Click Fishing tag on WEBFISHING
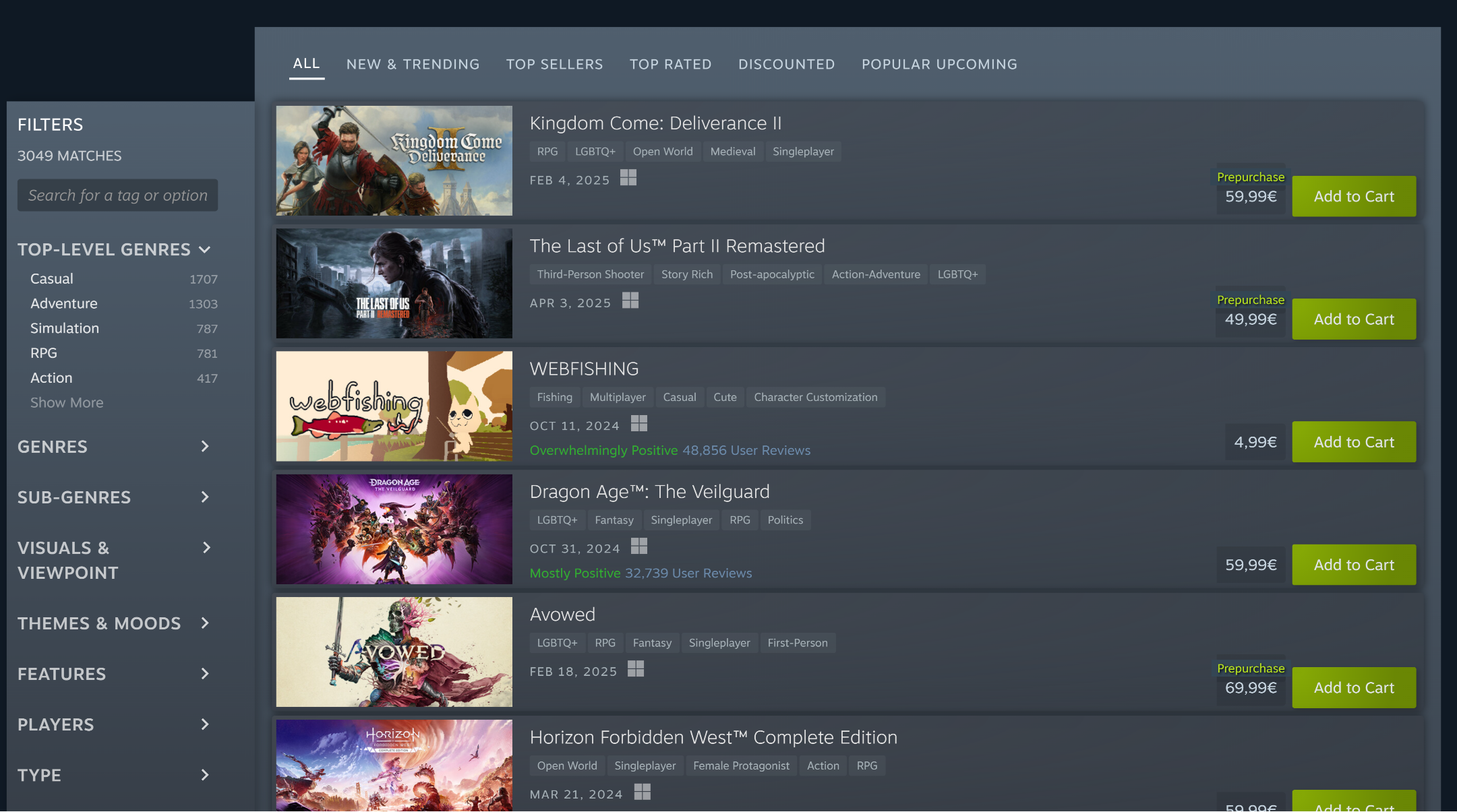Screen dimensions: 1457x812 (x=554, y=398)
